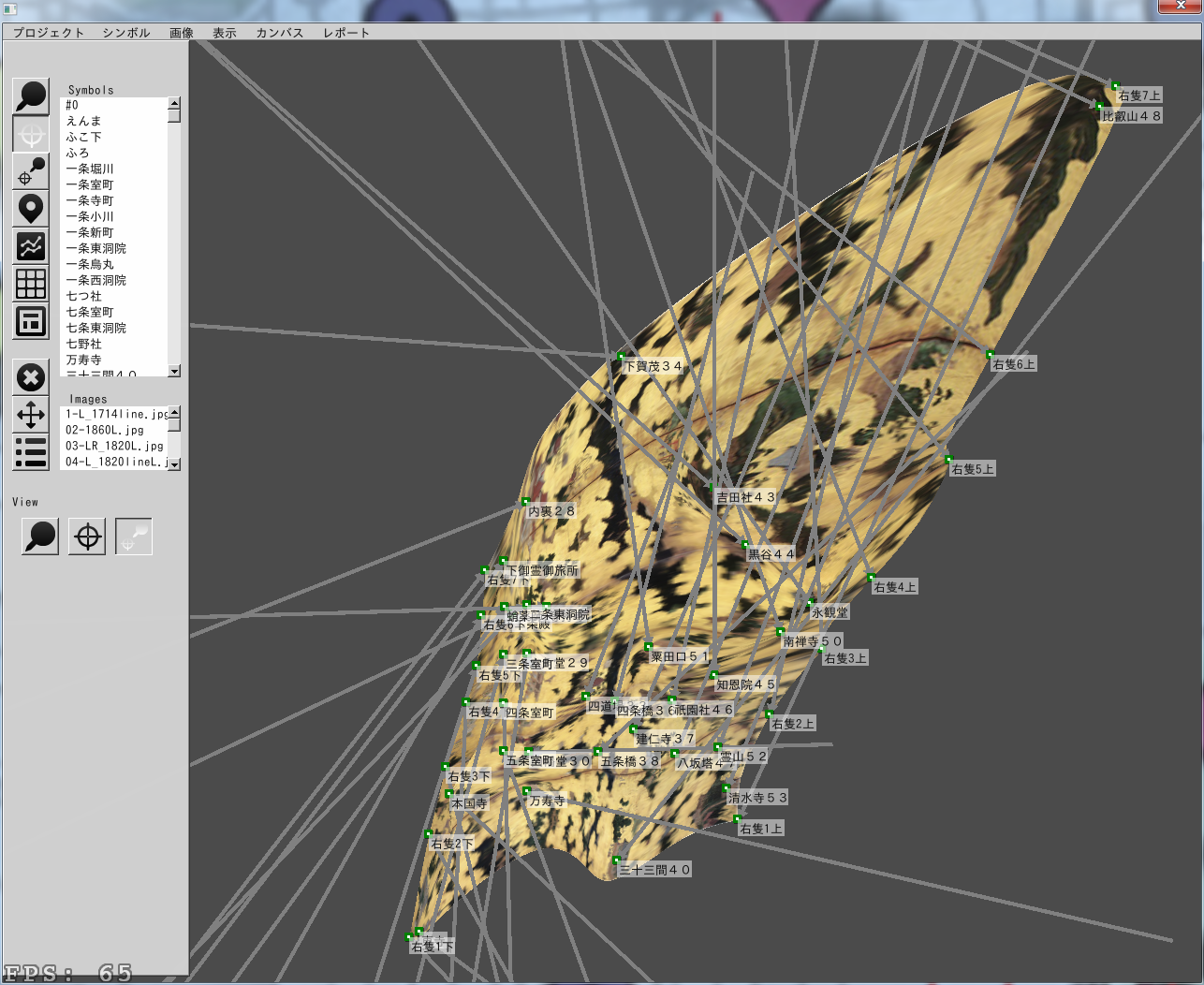Select image 04-L_1820lineL in Images list
This screenshot has width=1204, height=985.
(114, 462)
